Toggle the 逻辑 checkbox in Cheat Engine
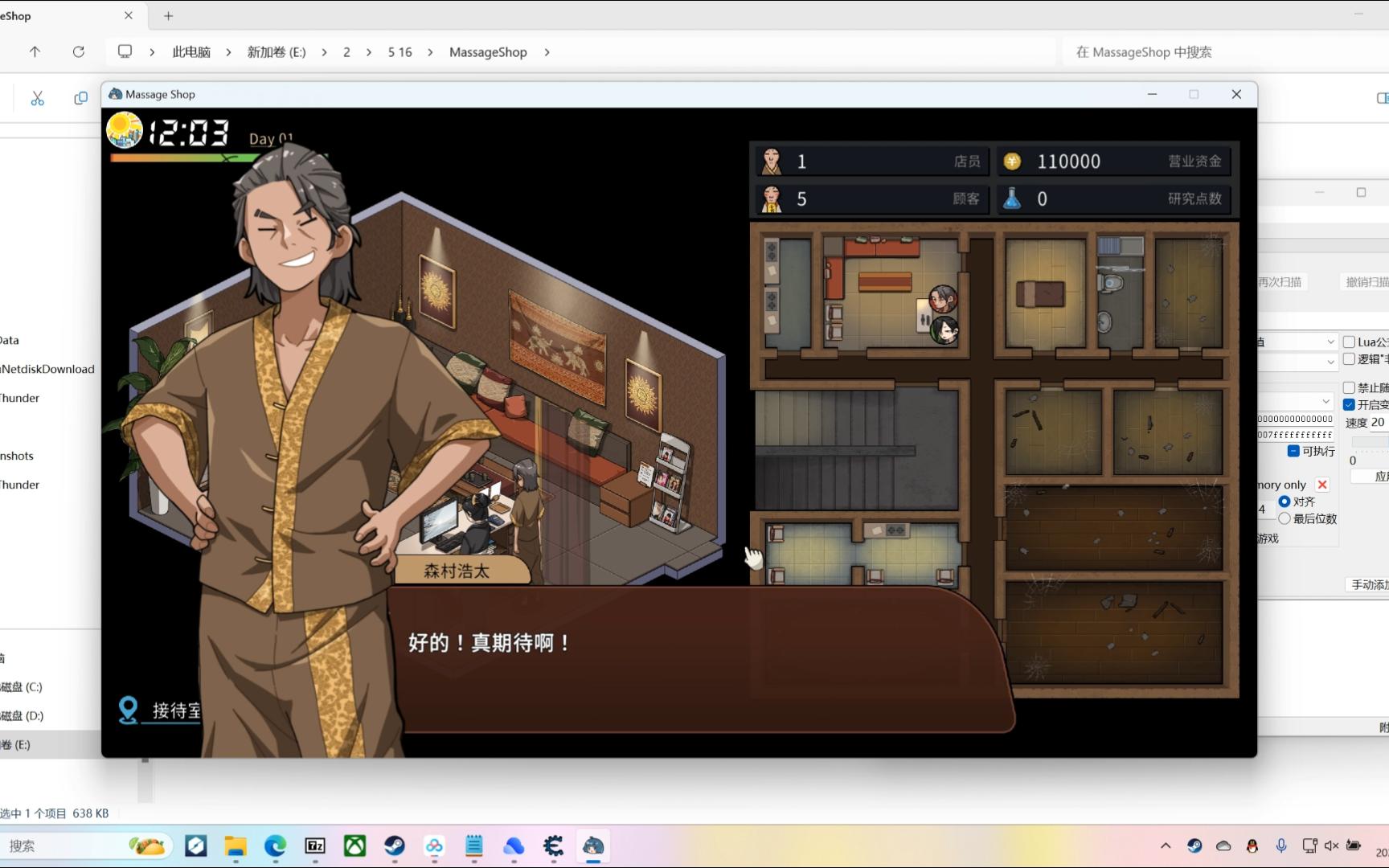The image size is (1389, 868). [x=1349, y=359]
